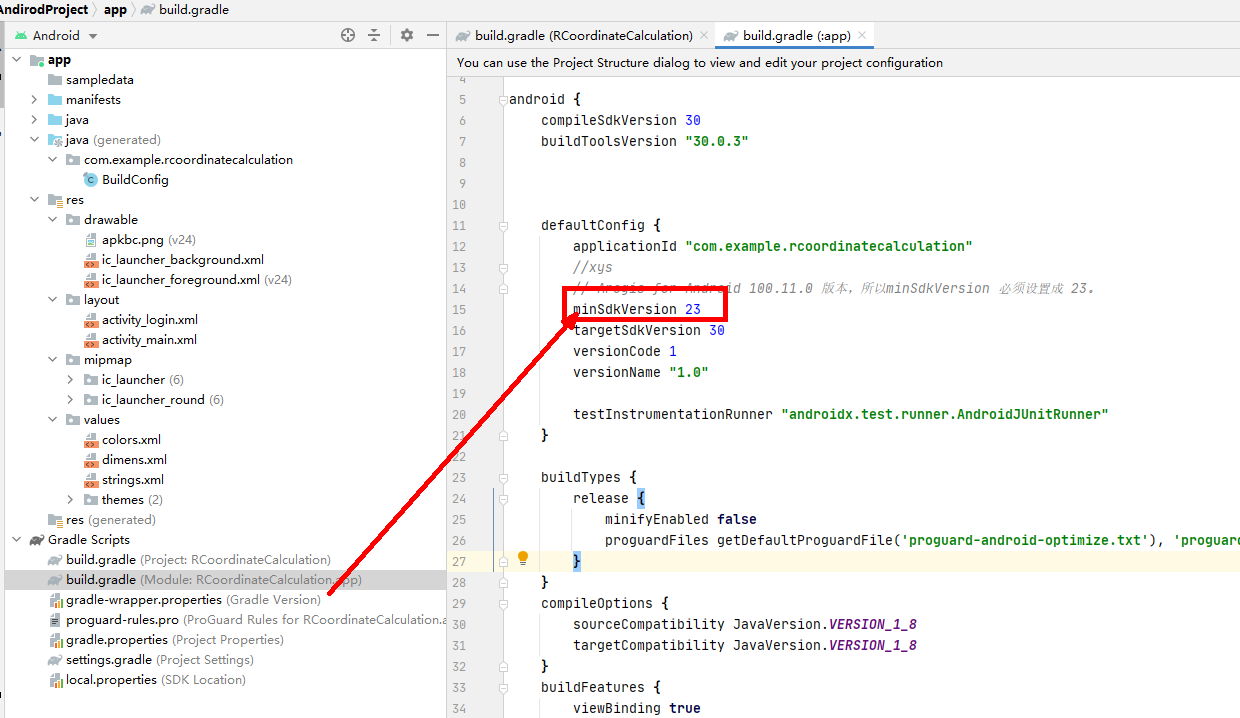Close the build.gradle (:app) tab

coord(863,35)
